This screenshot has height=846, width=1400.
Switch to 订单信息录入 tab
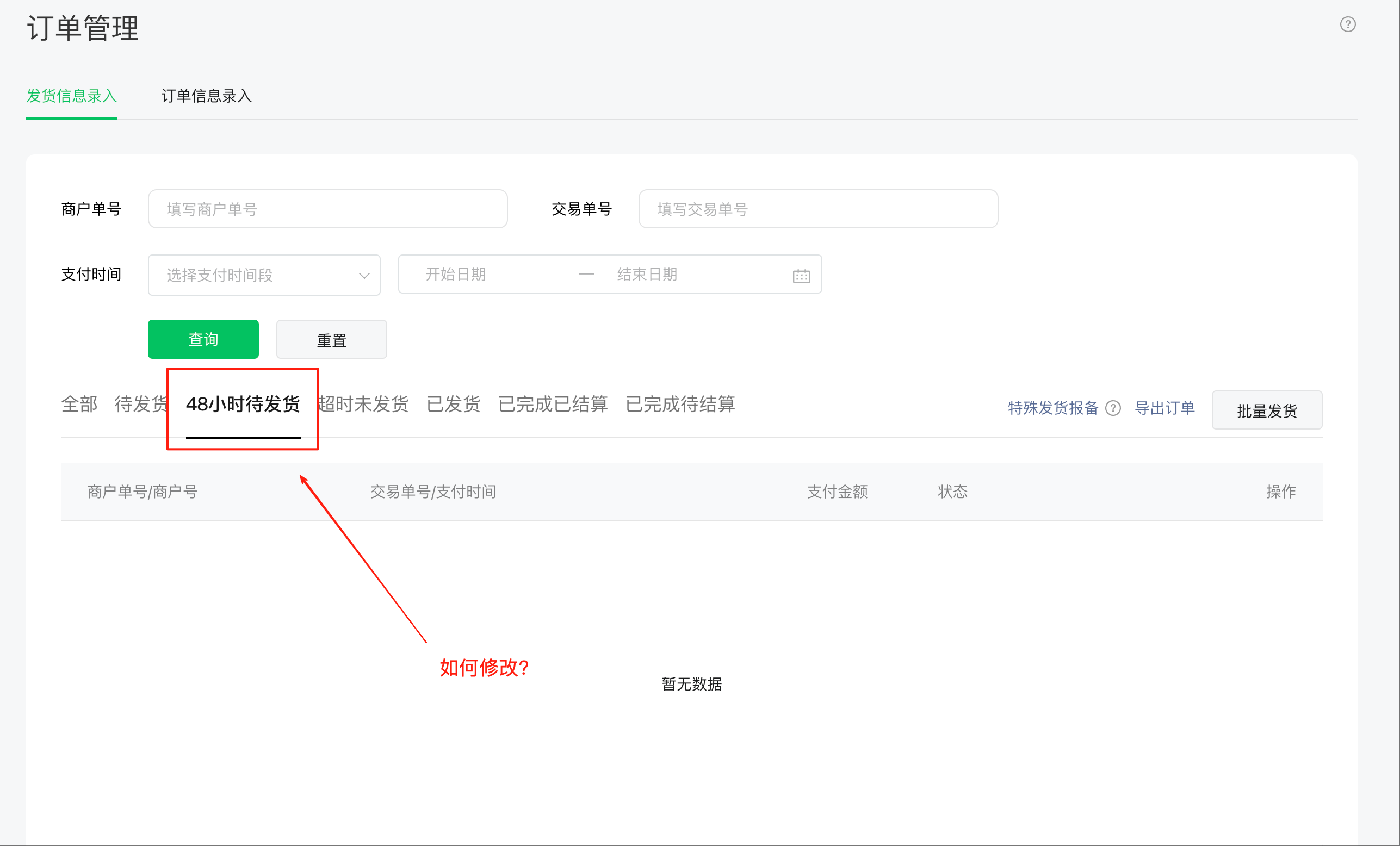click(x=206, y=96)
